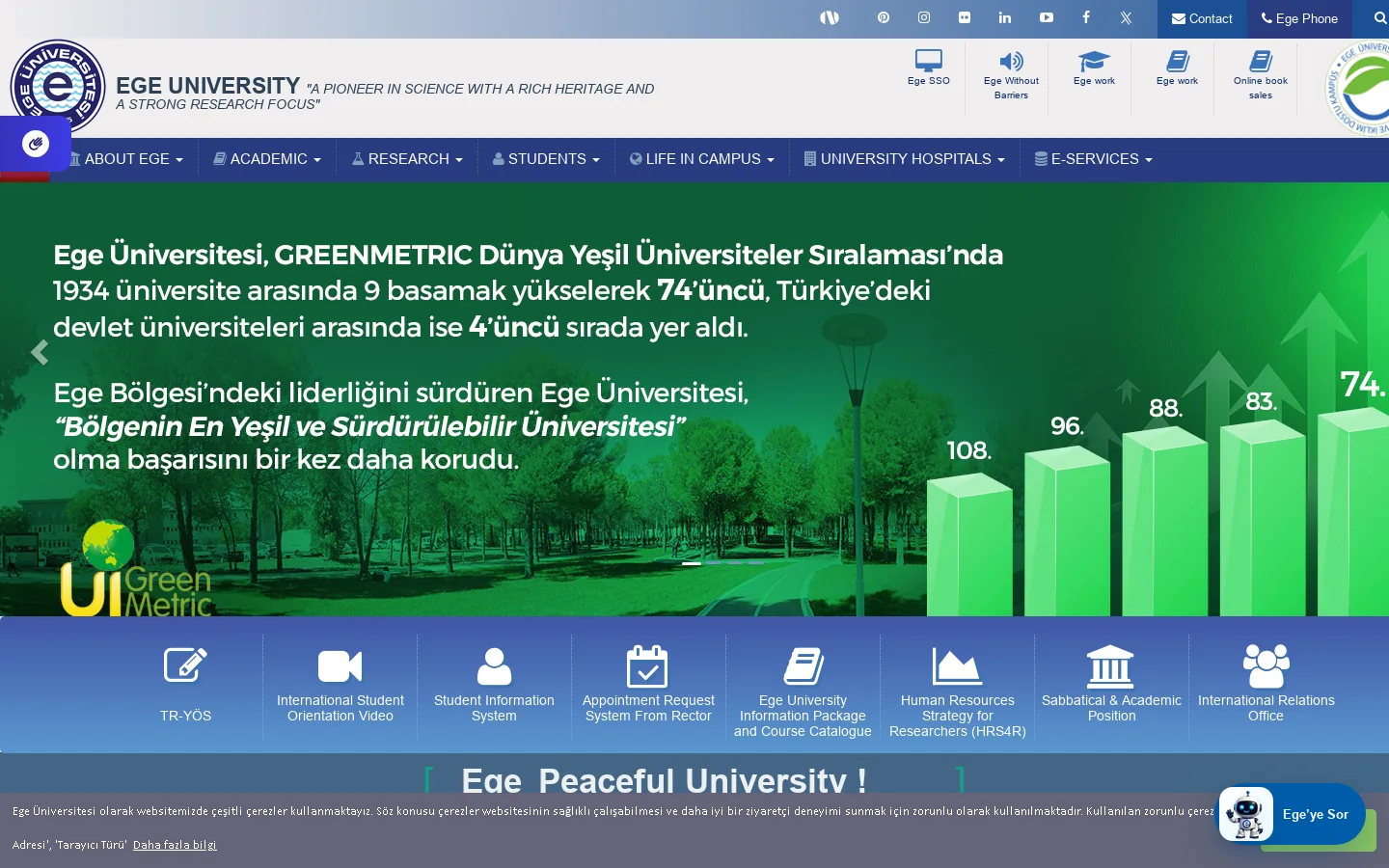
Task: Open the X (Twitter) social icon
Action: pyautogui.click(x=1126, y=17)
